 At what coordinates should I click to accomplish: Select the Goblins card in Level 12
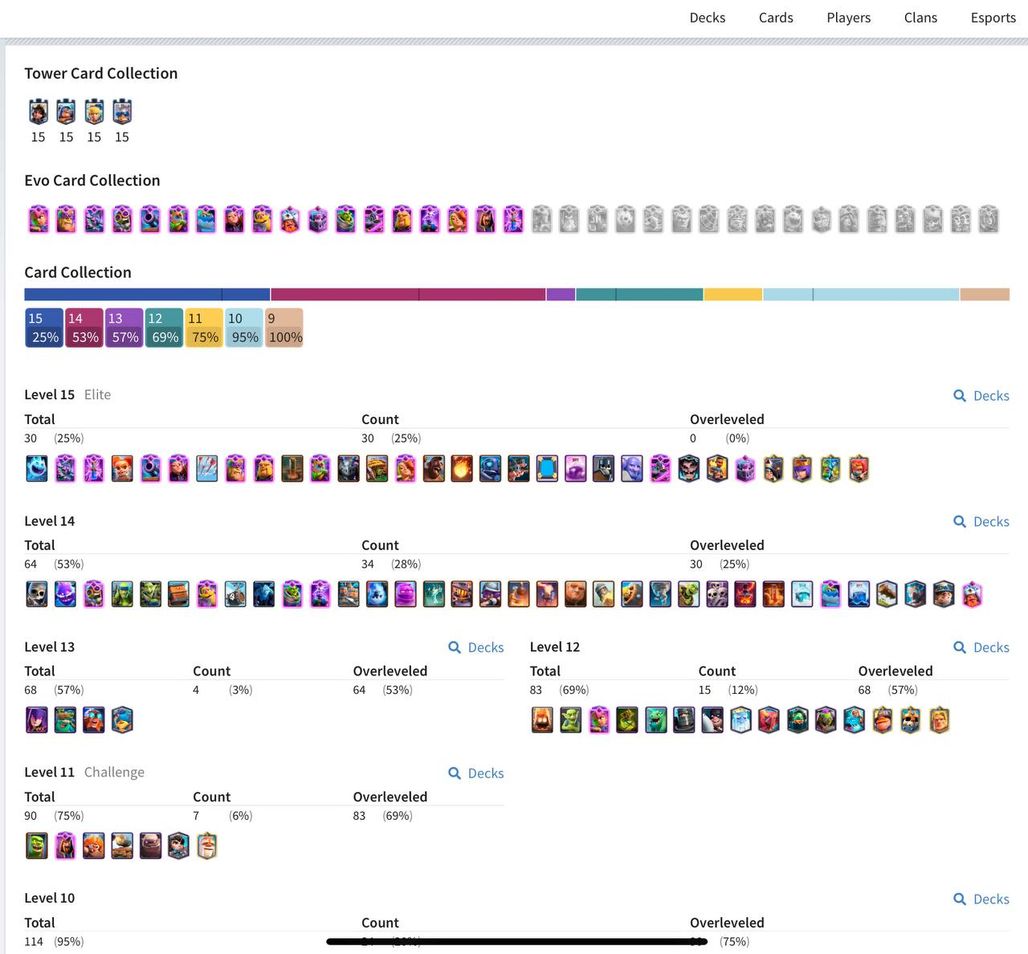coord(570,720)
